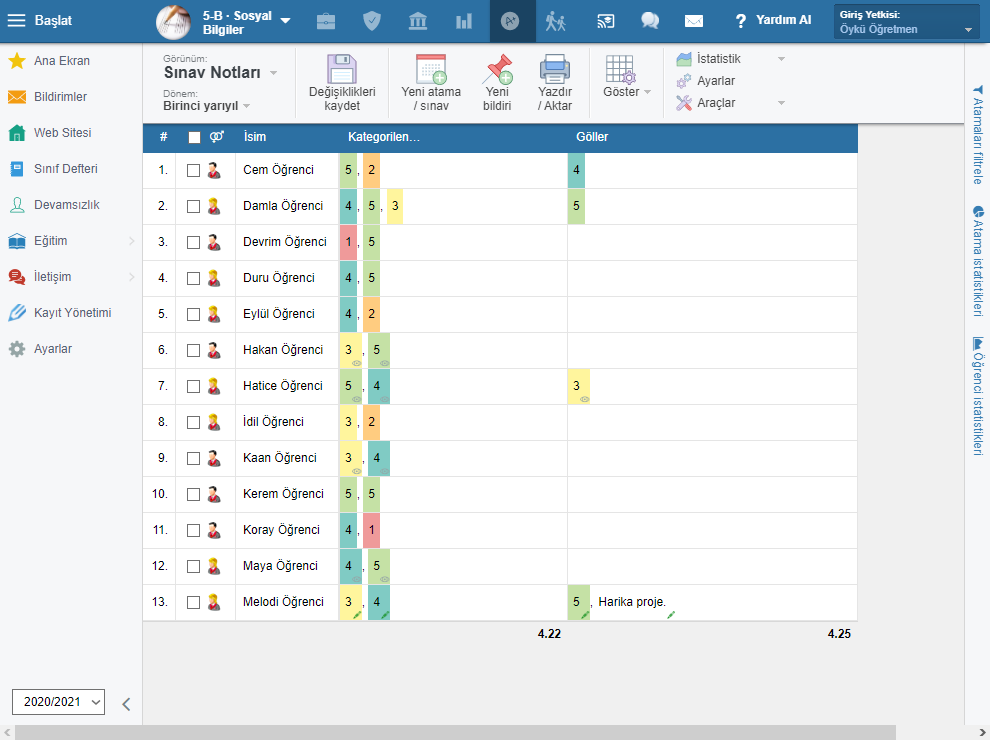Check the box for Cem Öğrenci

point(194,170)
